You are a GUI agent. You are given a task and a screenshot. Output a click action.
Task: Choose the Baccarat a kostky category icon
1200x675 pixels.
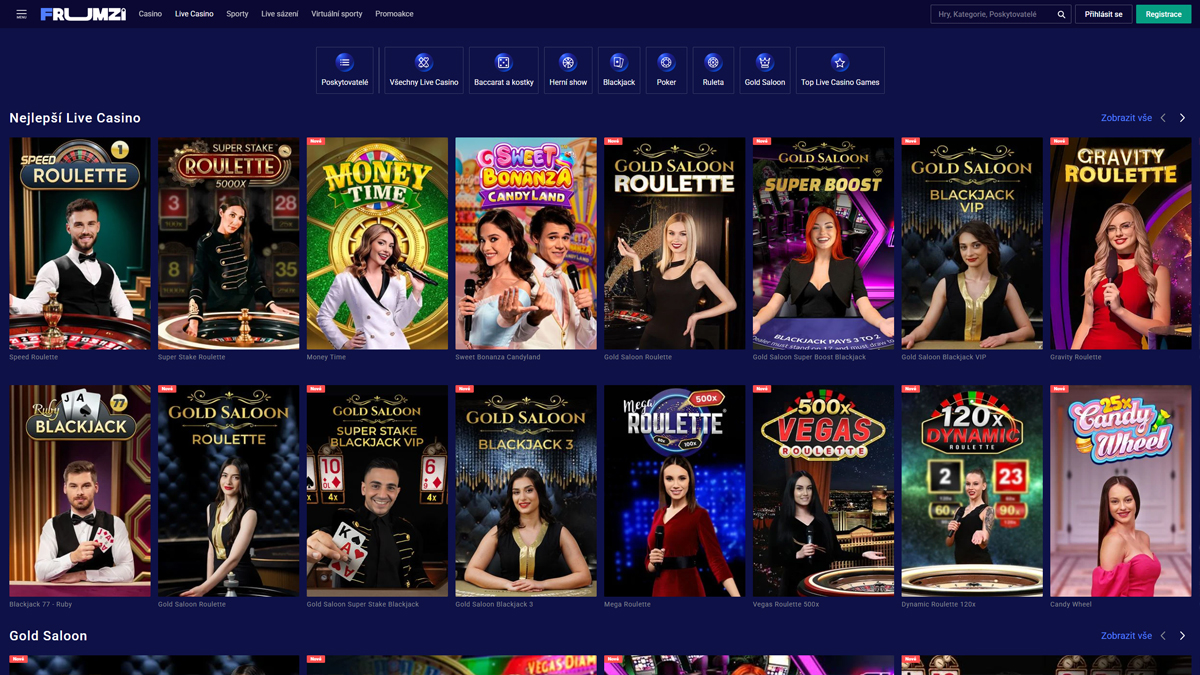pyautogui.click(x=503, y=63)
